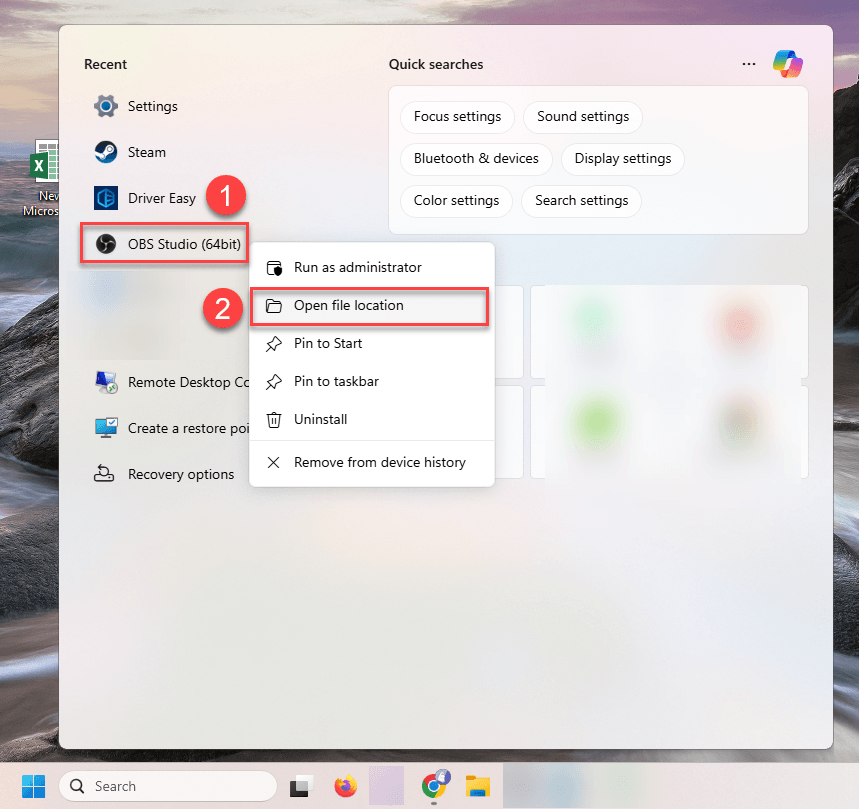
Task: Choose Pin to Start
Action: point(372,343)
